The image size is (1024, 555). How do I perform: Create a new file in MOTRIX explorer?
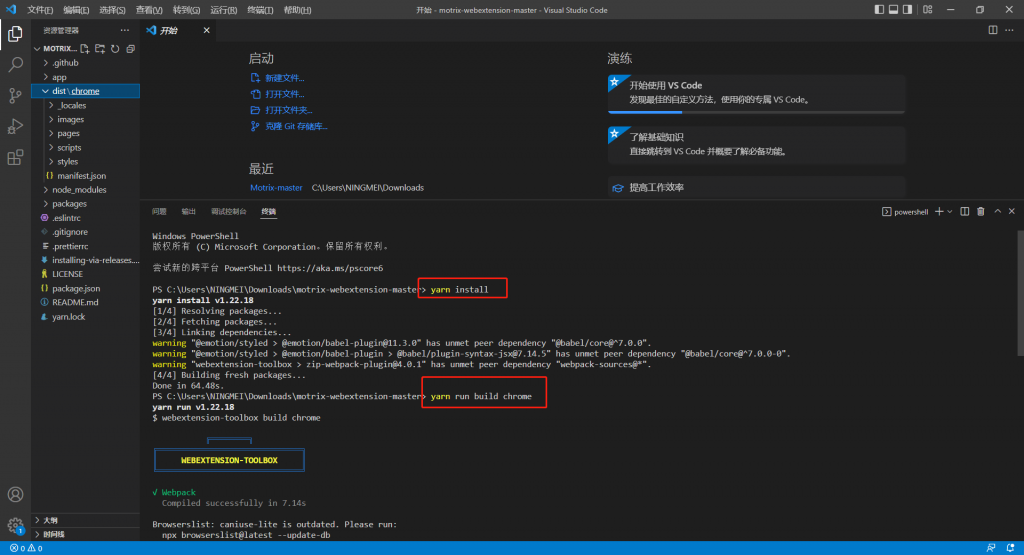[85, 49]
